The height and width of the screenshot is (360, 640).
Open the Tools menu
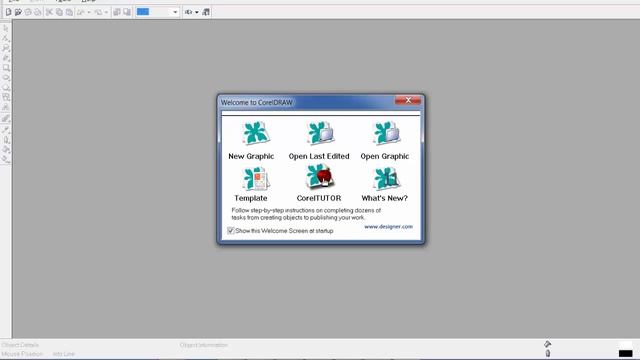63,1
